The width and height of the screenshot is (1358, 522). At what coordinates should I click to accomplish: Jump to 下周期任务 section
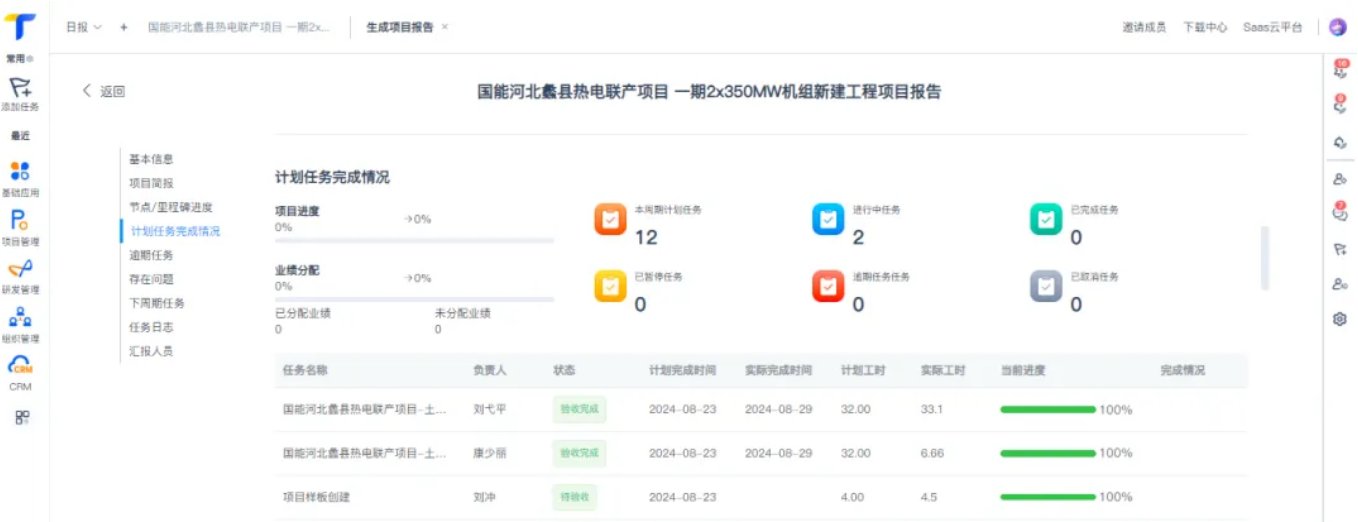tap(157, 303)
